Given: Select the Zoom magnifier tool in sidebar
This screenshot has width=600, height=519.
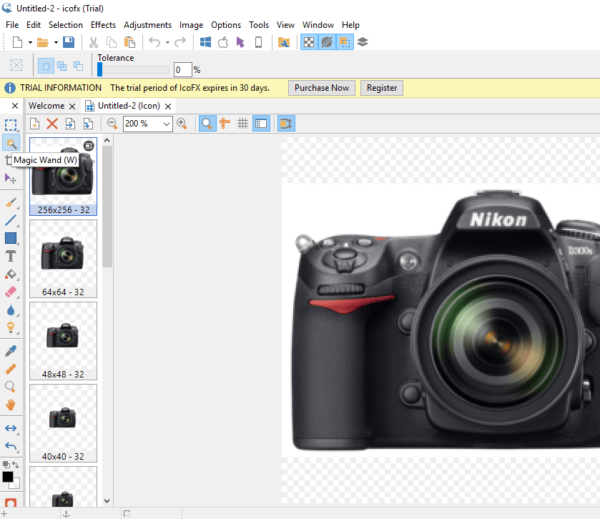Looking at the screenshot, I should coord(11,387).
